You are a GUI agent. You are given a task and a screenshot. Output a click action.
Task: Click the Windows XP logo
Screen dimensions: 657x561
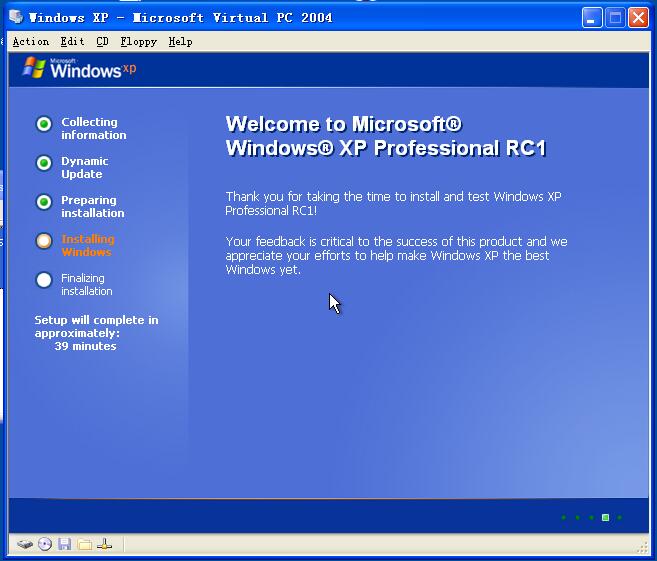(79, 68)
